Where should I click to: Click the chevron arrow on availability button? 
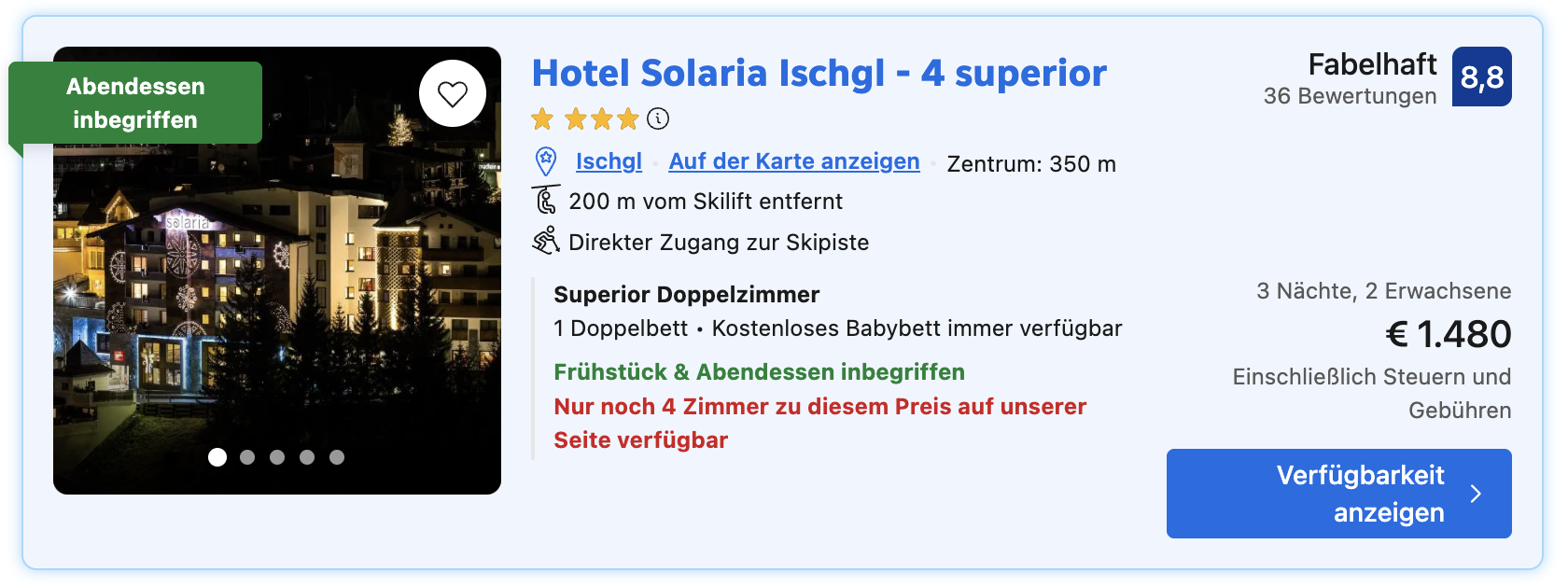click(1476, 494)
